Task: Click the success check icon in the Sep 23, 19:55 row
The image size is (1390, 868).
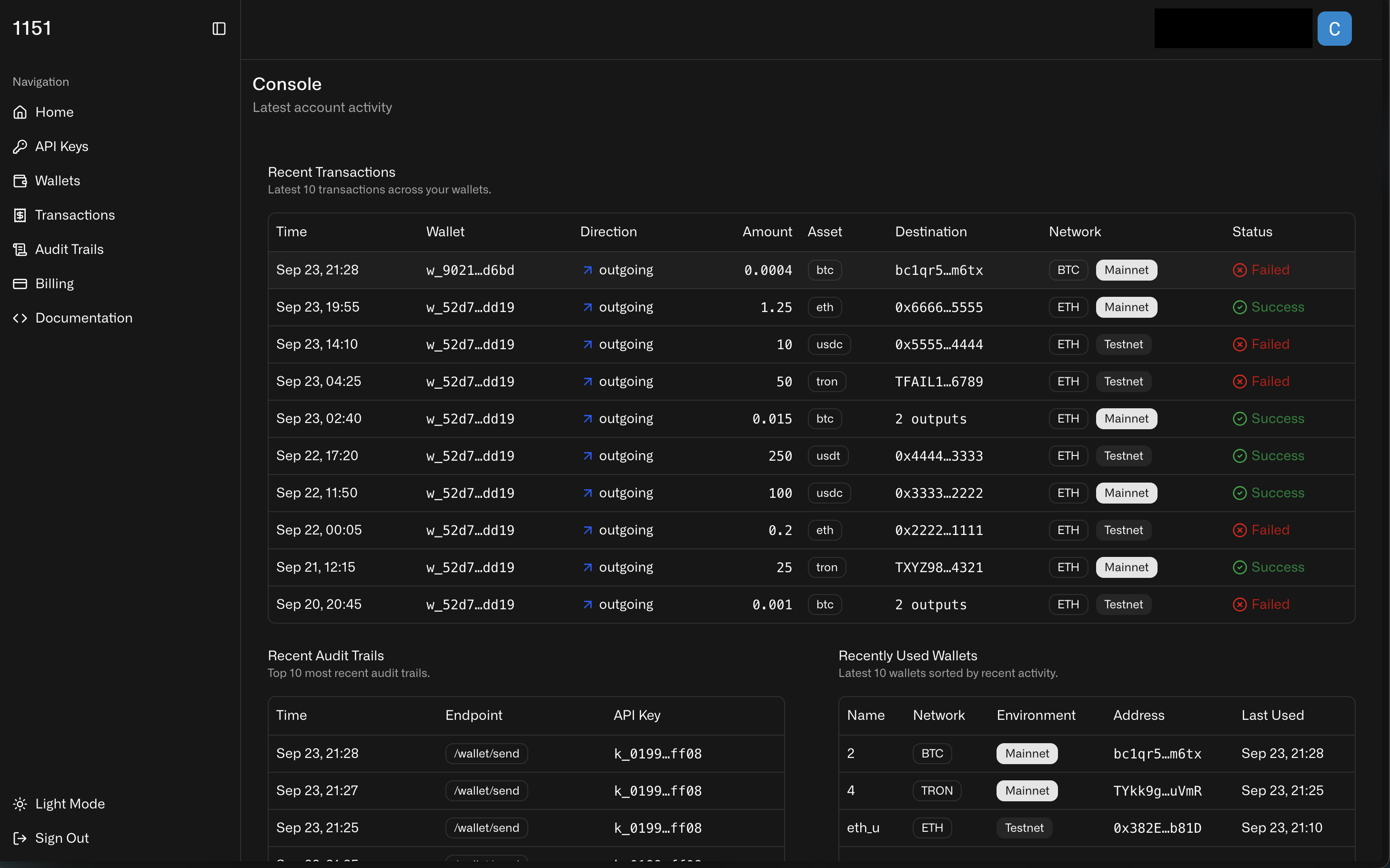Action: pyautogui.click(x=1239, y=307)
